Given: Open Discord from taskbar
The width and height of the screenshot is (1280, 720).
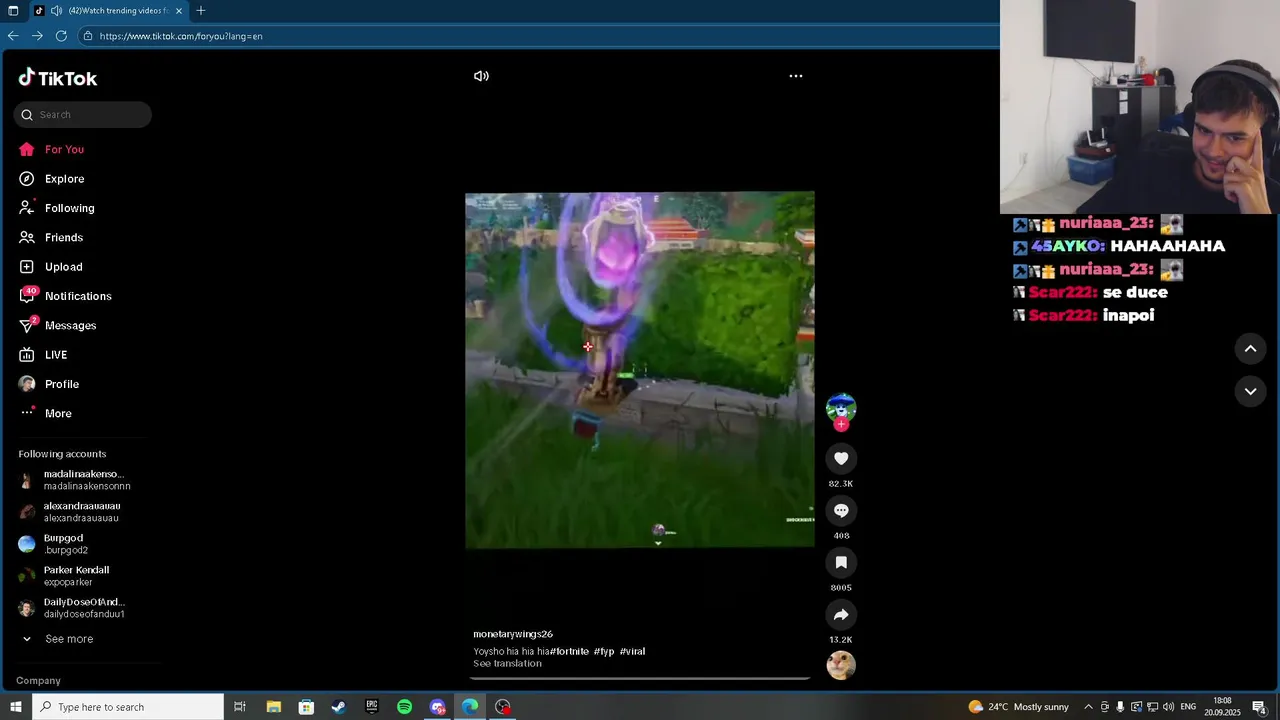Looking at the screenshot, I should click(x=437, y=707).
